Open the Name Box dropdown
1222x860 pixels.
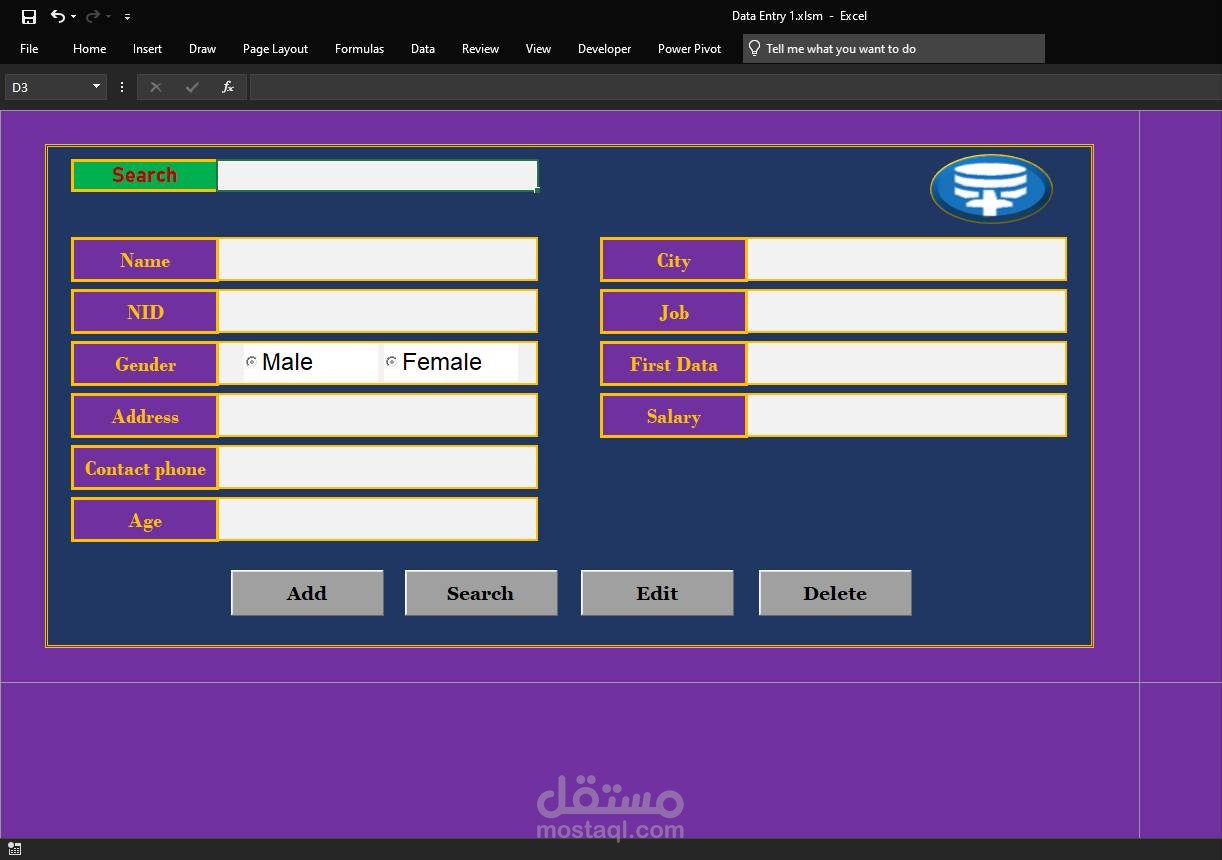tap(96, 87)
